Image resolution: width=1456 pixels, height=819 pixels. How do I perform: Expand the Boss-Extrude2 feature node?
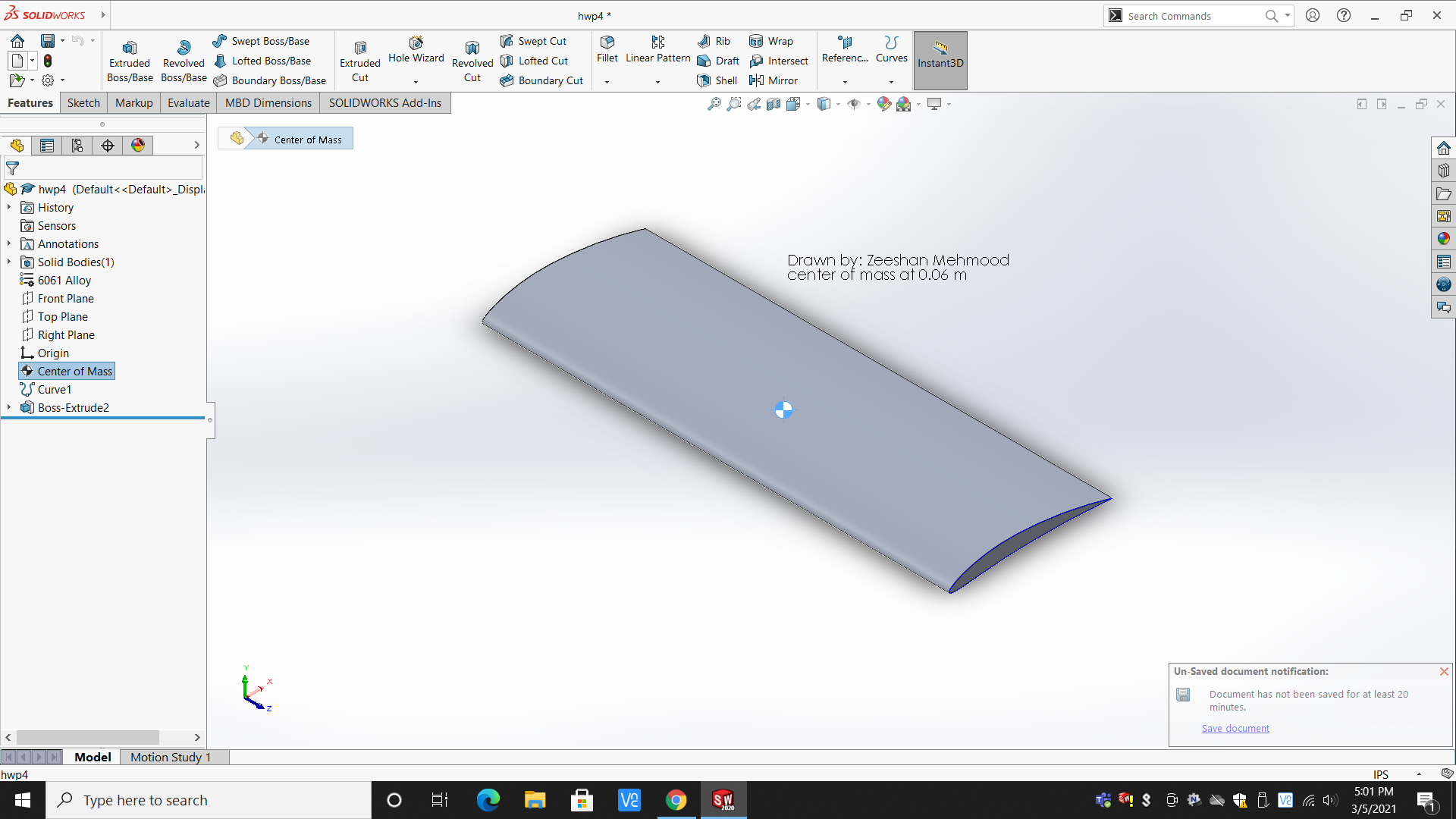[9, 407]
